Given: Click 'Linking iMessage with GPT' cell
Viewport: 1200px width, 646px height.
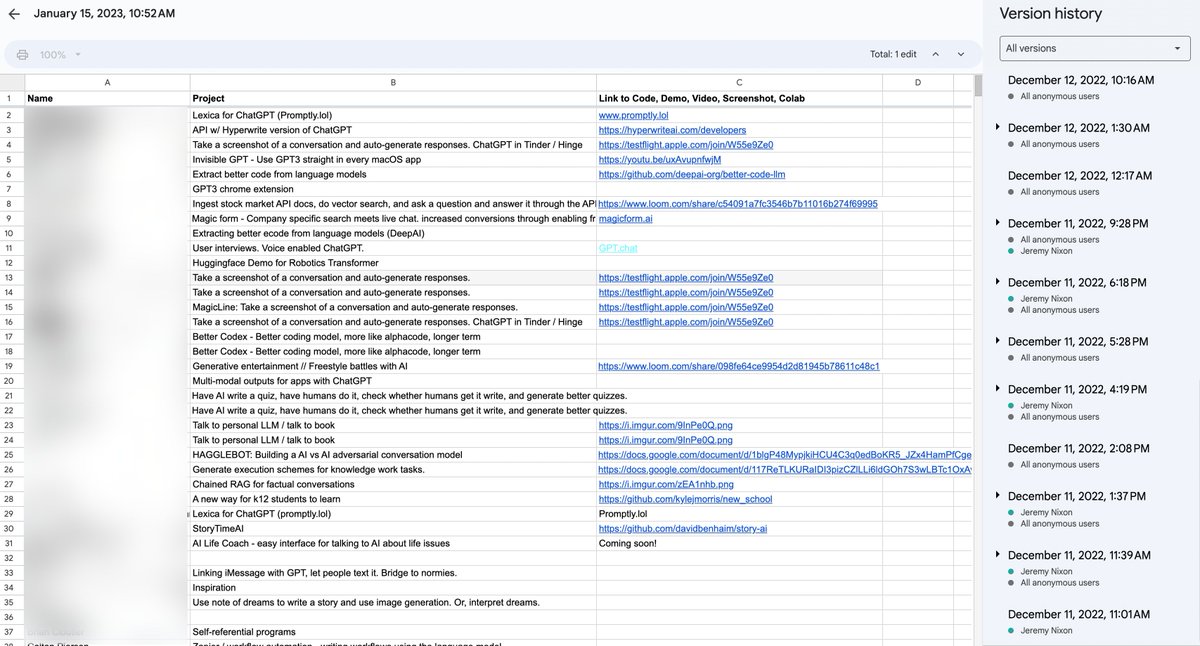Looking at the screenshot, I should [393, 573].
